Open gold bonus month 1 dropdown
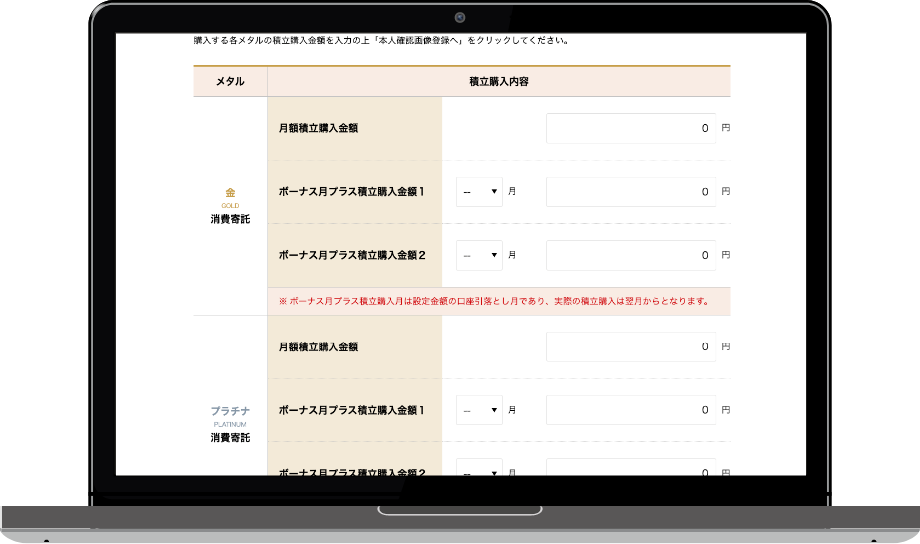The height and width of the screenshot is (544, 920). coord(480,191)
